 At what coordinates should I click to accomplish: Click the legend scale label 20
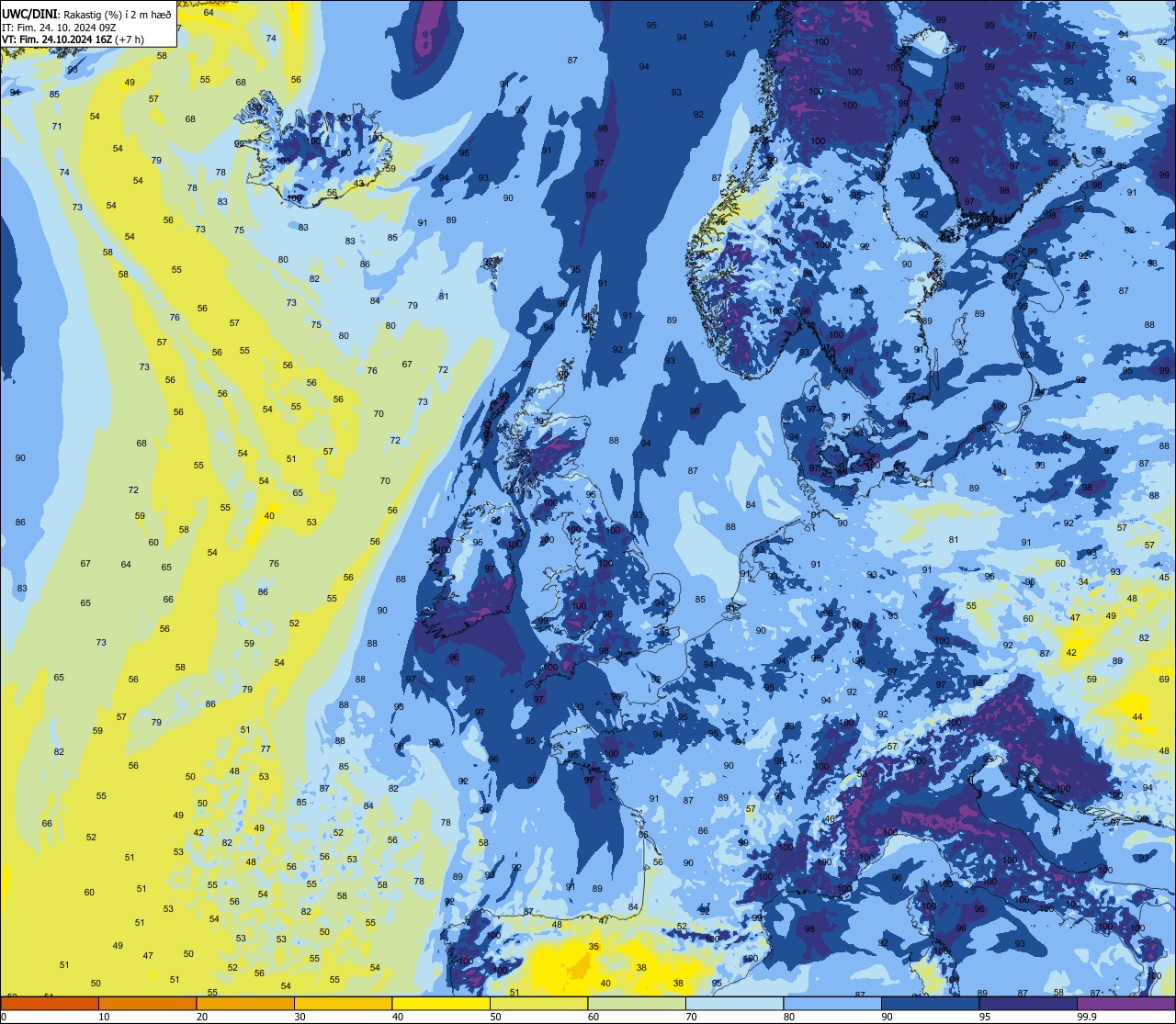202,1017
